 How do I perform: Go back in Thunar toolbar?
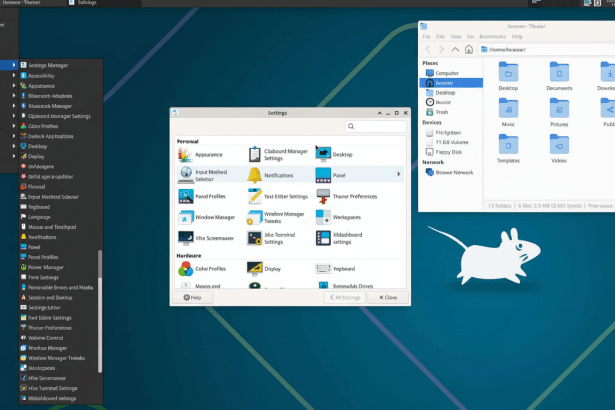coord(428,49)
